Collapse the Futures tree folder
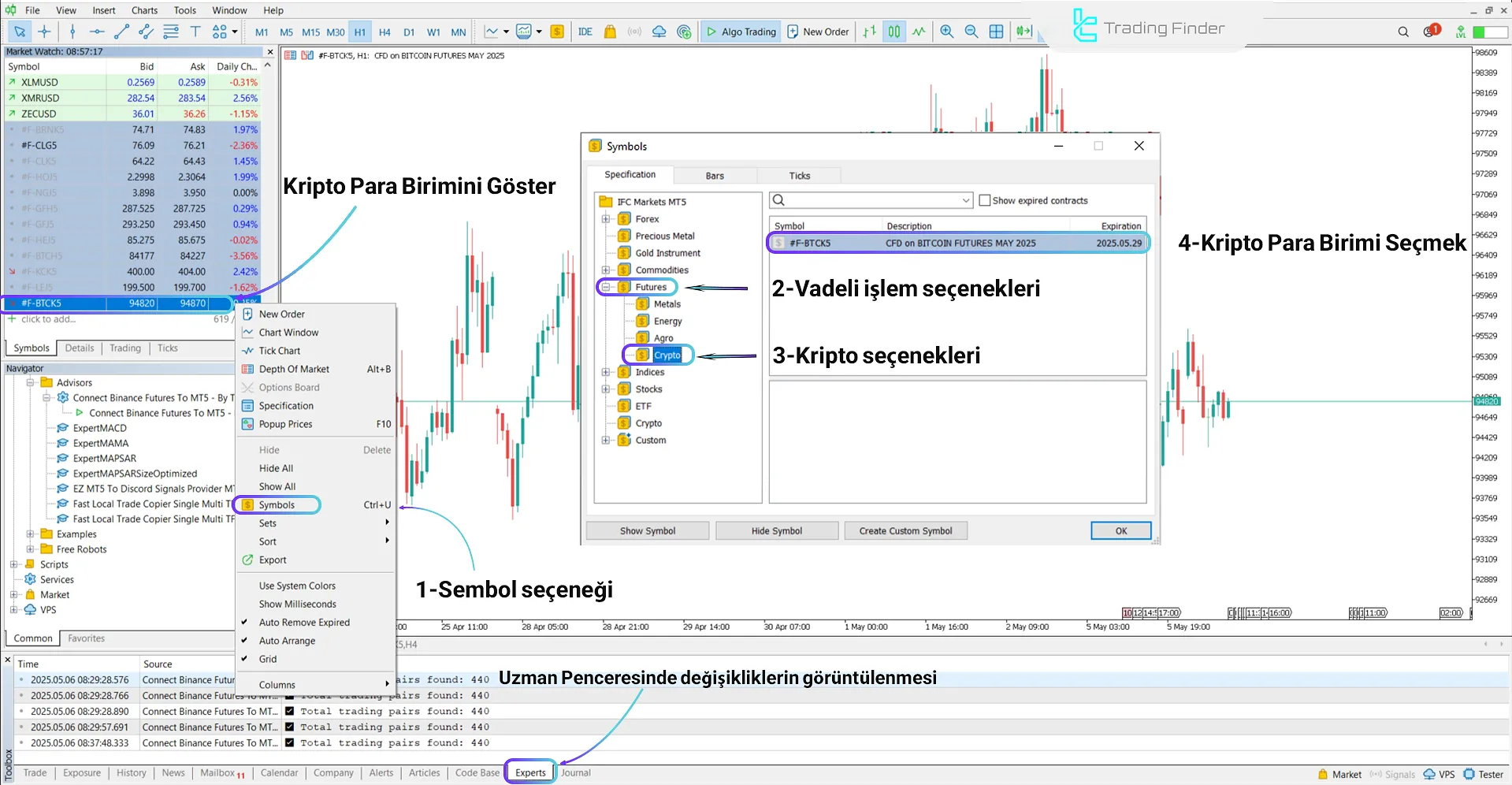This screenshot has width=1512, height=785. (x=606, y=287)
